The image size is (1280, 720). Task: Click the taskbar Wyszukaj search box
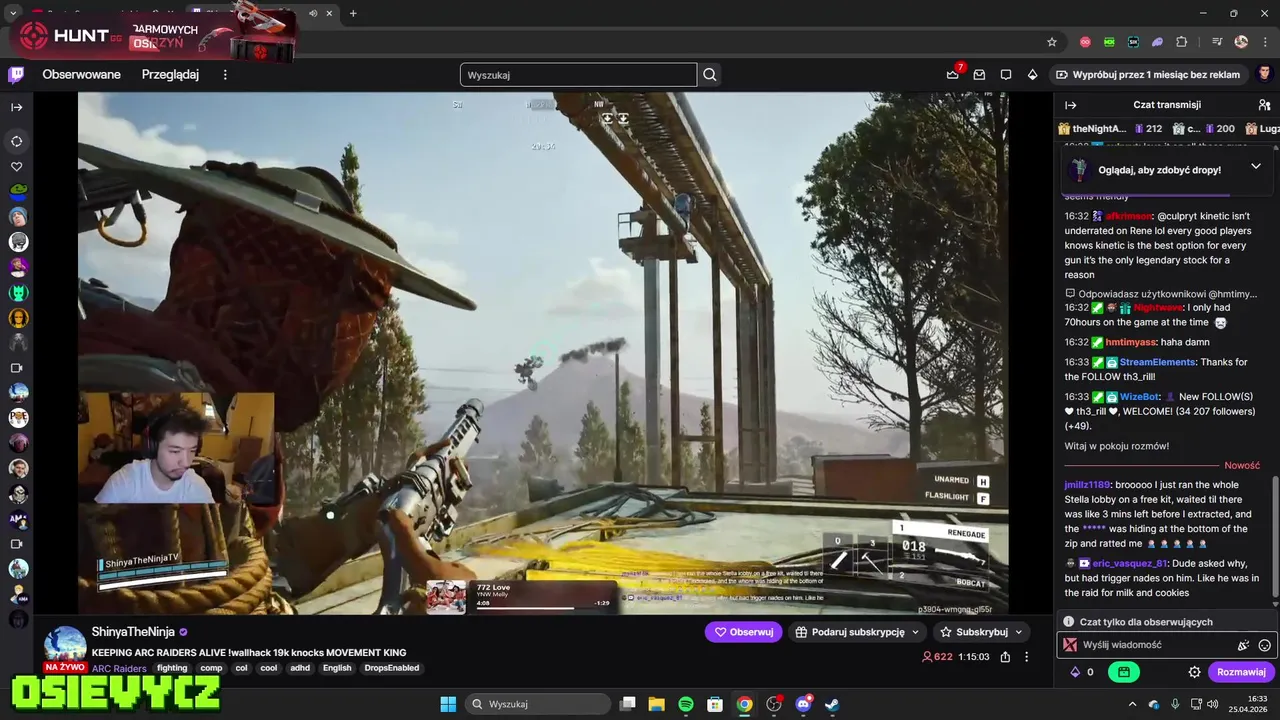tap(538, 704)
